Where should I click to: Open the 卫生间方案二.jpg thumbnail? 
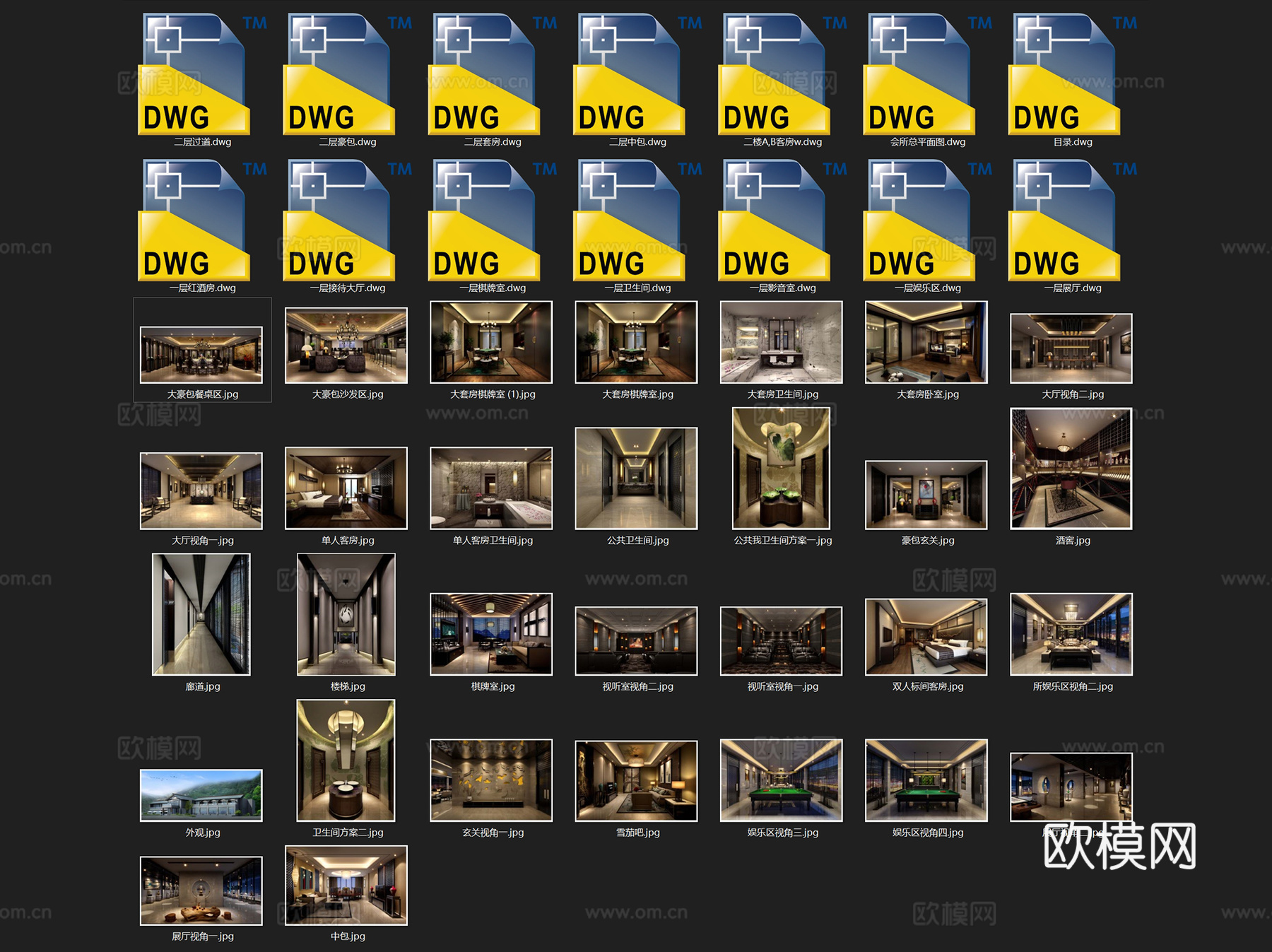[346, 761]
